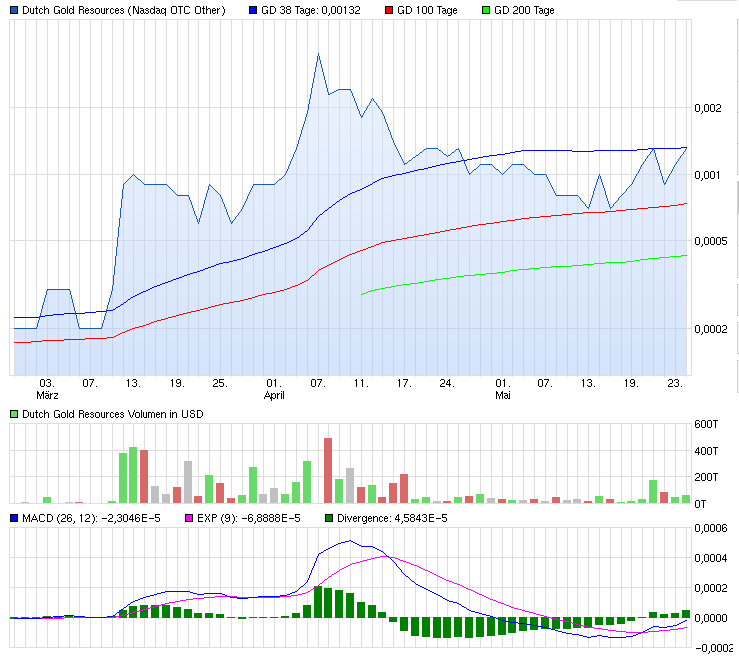739x665 pixels.
Task: Select the GD 100 Tage legend label
Action: click(x=427, y=10)
